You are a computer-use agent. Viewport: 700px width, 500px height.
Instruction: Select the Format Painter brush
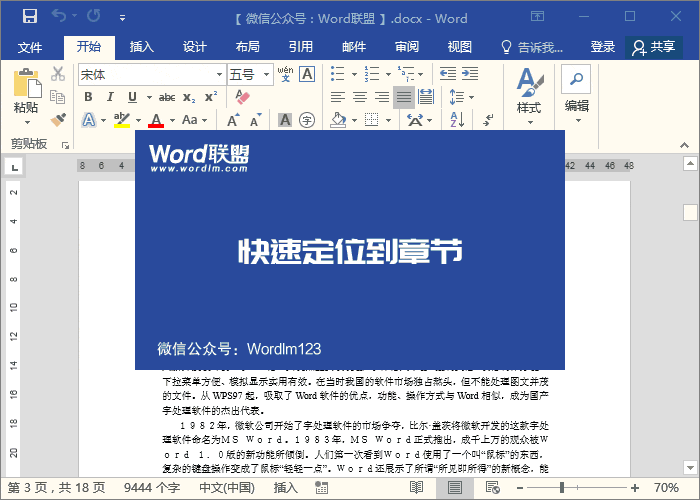coord(58,120)
